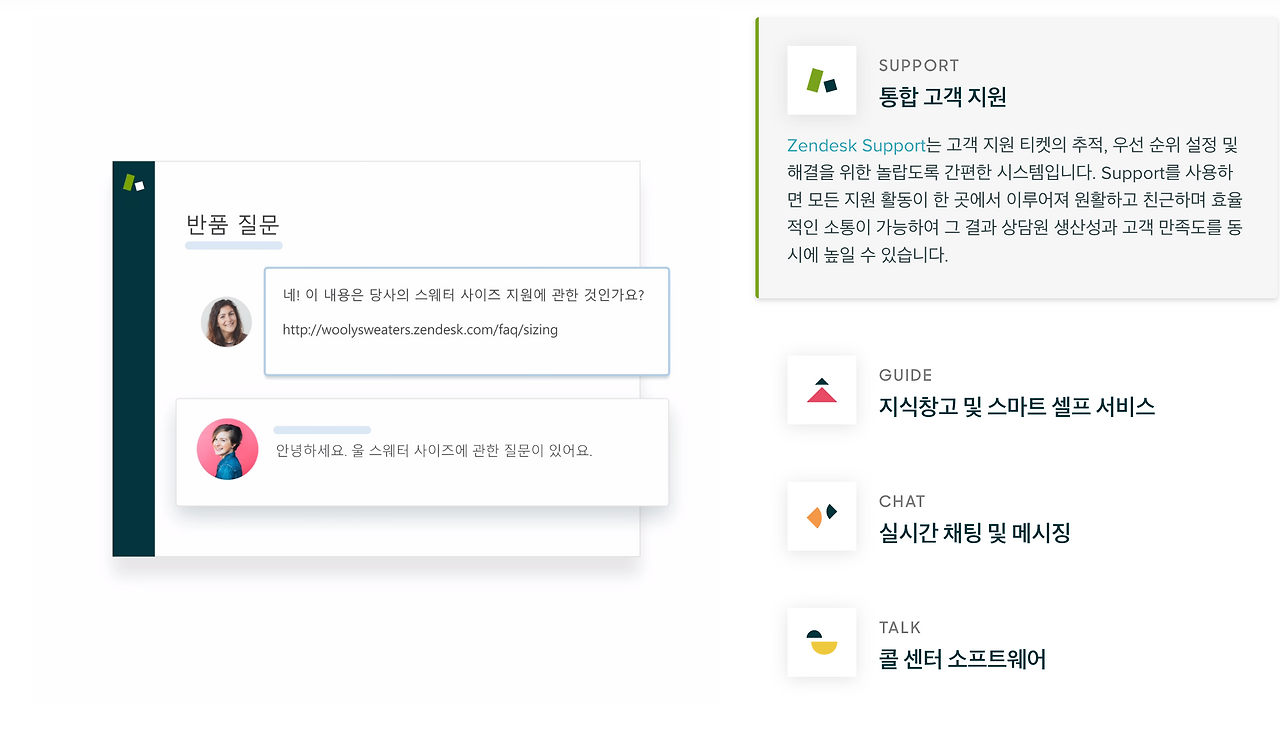The image size is (1280, 733).
Task: Open the 통합 고객 지원 title
Action: click(941, 97)
